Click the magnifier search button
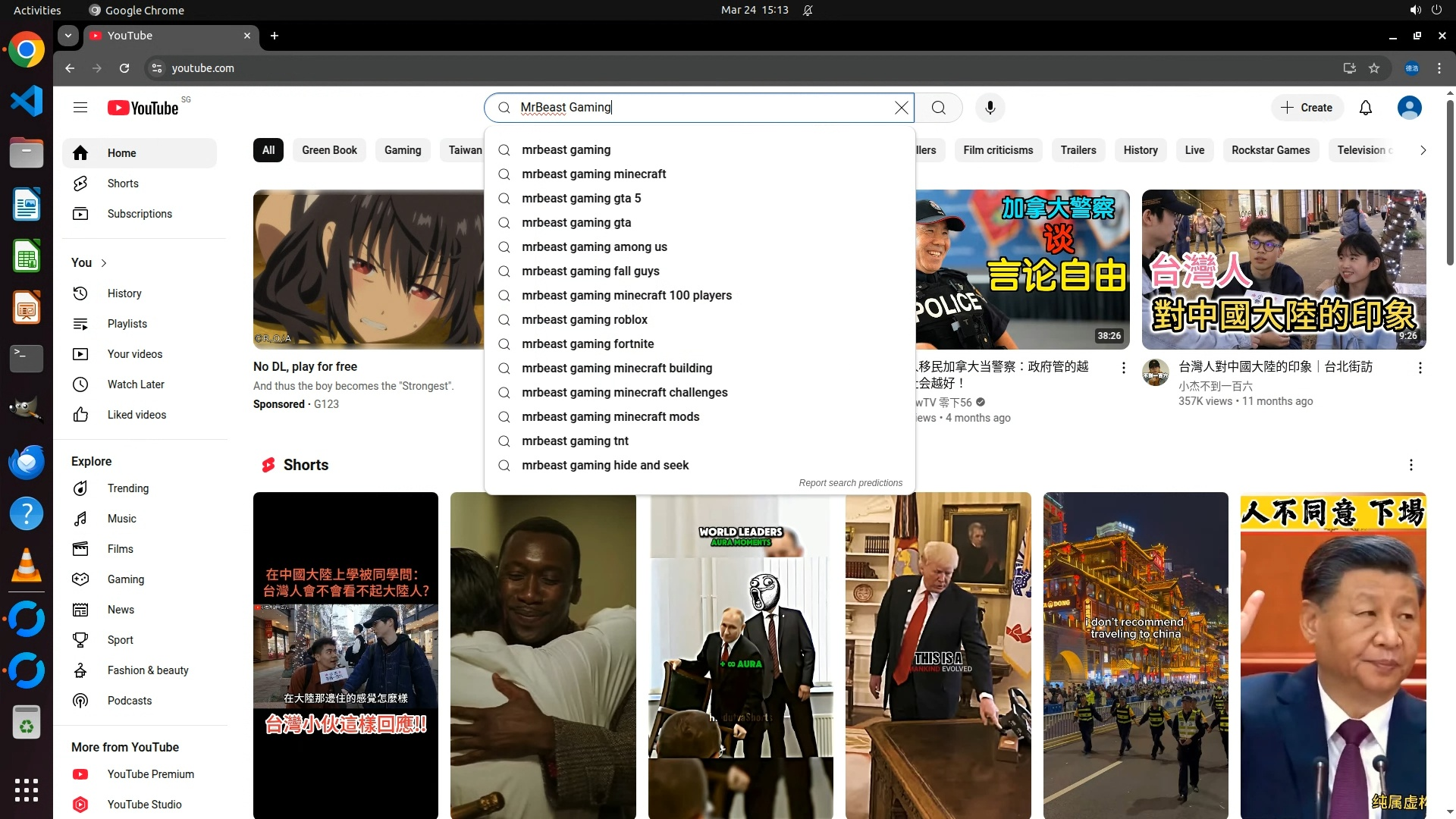 click(x=938, y=108)
